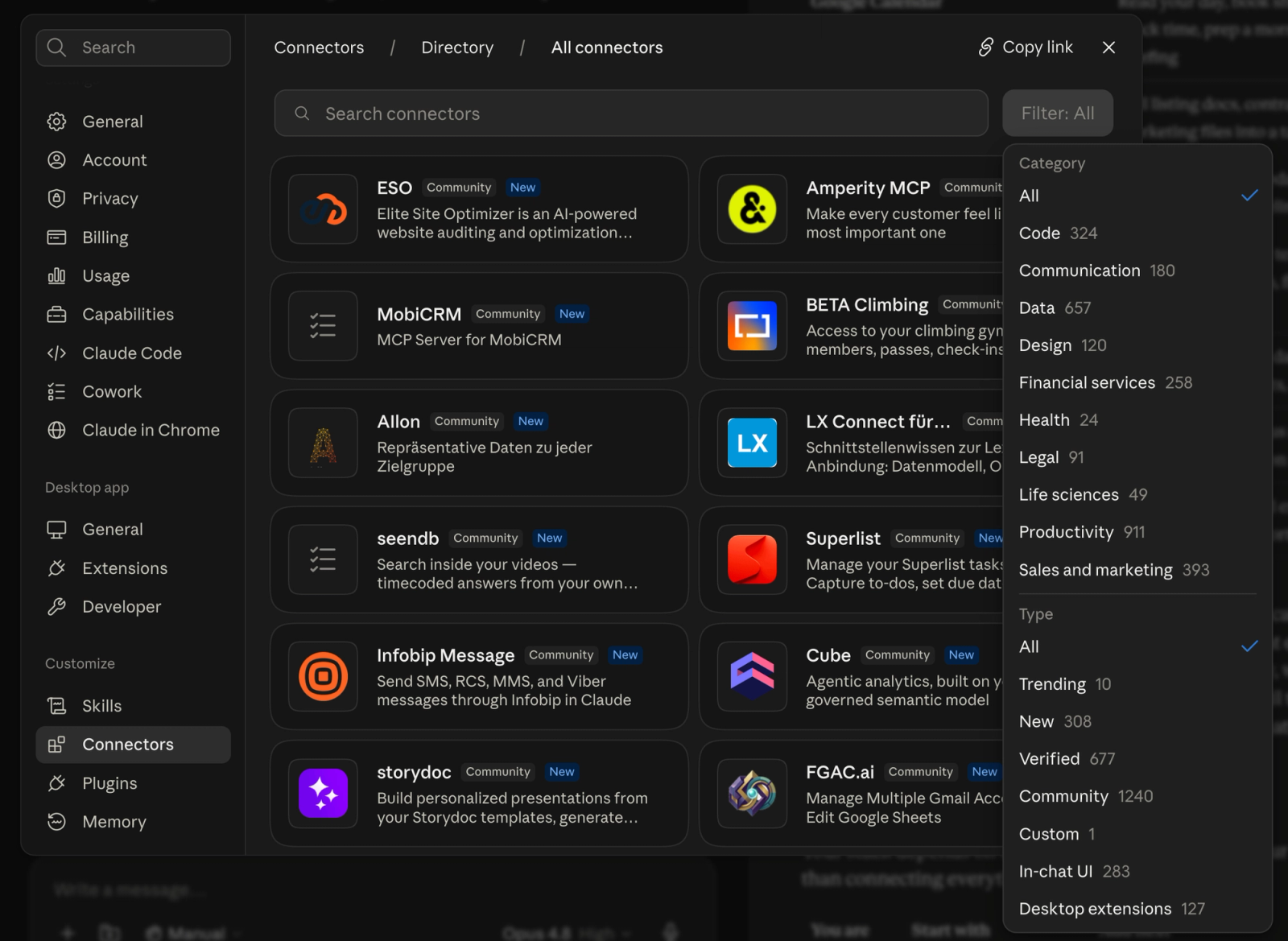Viewport: 1288px width, 941px height.
Task: Filter by Verified type
Action: coord(1137,759)
